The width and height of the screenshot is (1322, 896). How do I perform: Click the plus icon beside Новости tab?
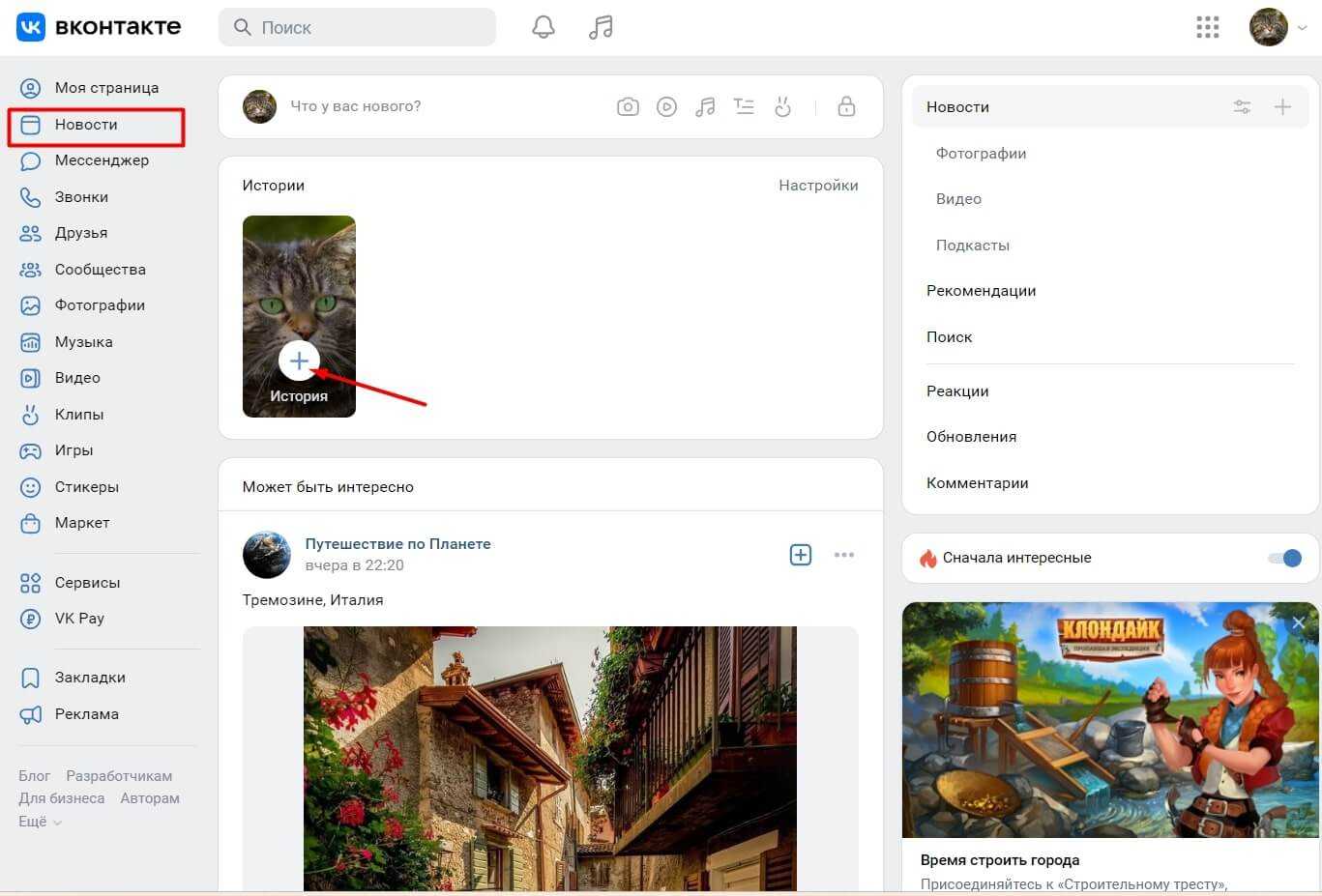tap(1282, 107)
